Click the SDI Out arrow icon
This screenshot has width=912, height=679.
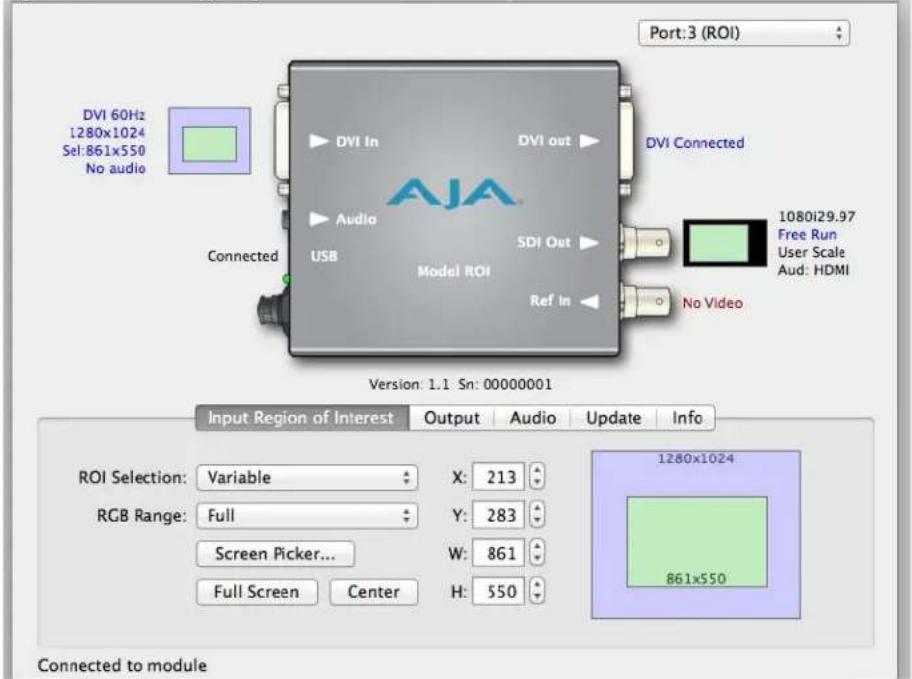point(589,243)
